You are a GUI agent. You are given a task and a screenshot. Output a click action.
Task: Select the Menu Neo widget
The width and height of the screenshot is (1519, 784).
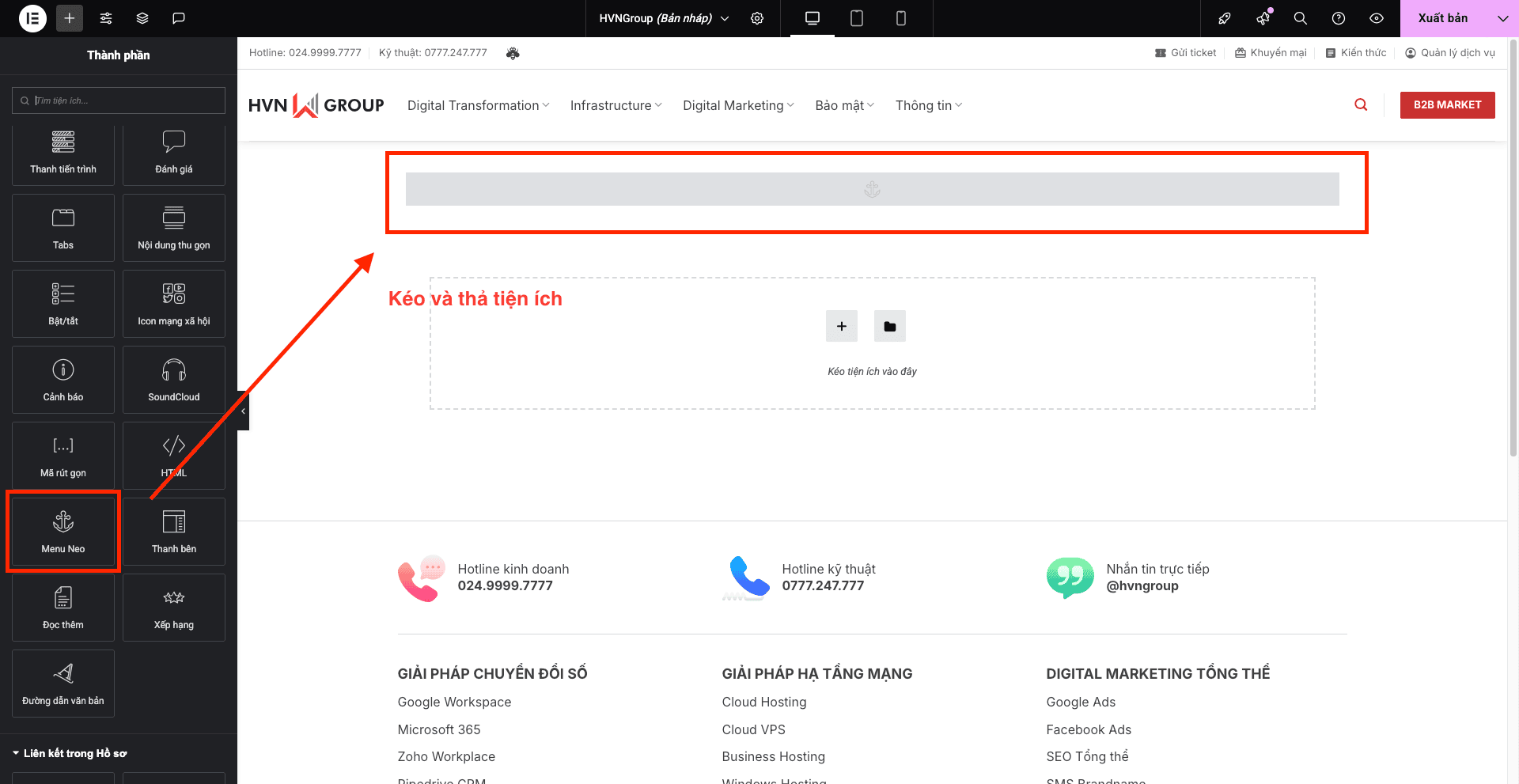coord(63,531)
